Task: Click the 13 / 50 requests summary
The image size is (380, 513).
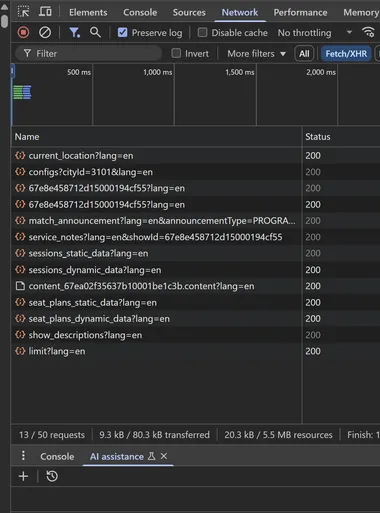Action: 52,434
